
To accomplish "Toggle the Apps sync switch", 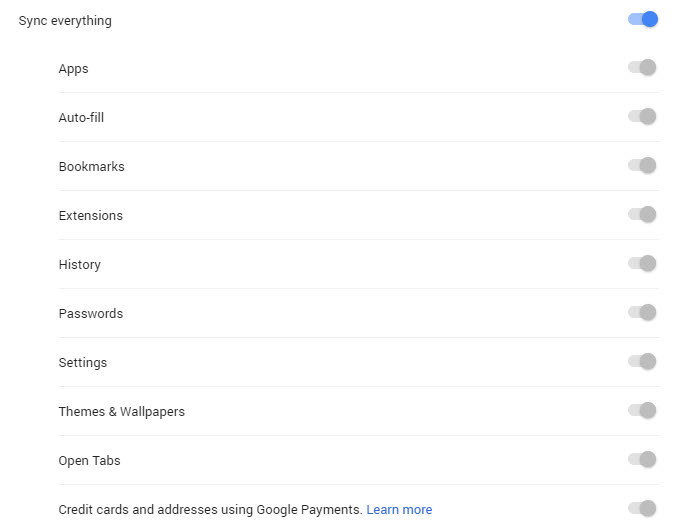I will [642, 68].
